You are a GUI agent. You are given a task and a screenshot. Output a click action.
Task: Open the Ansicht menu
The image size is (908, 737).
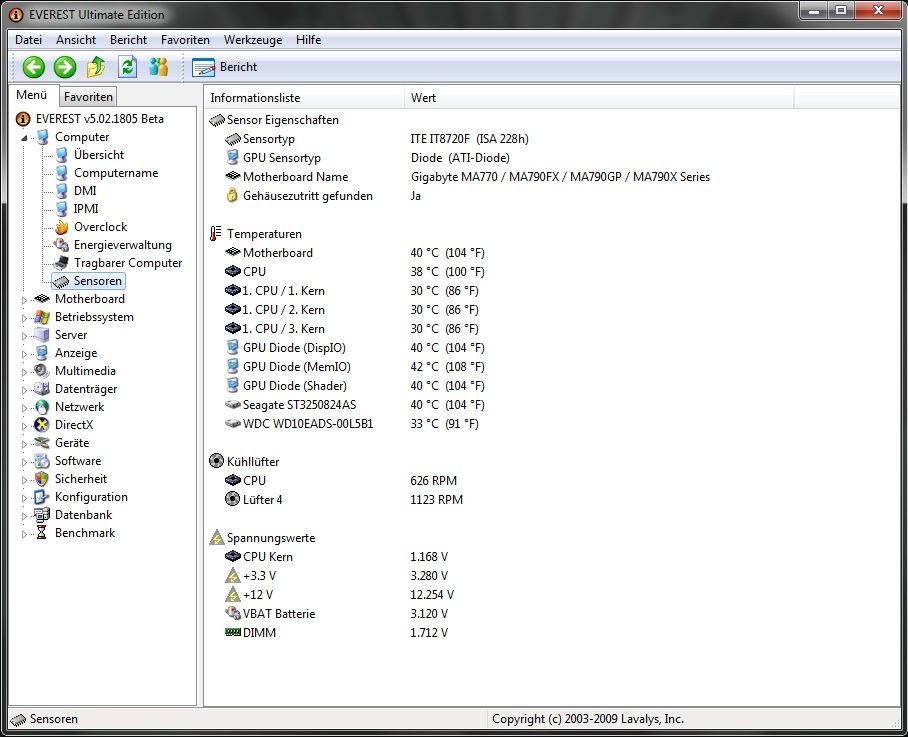point(76,40)
